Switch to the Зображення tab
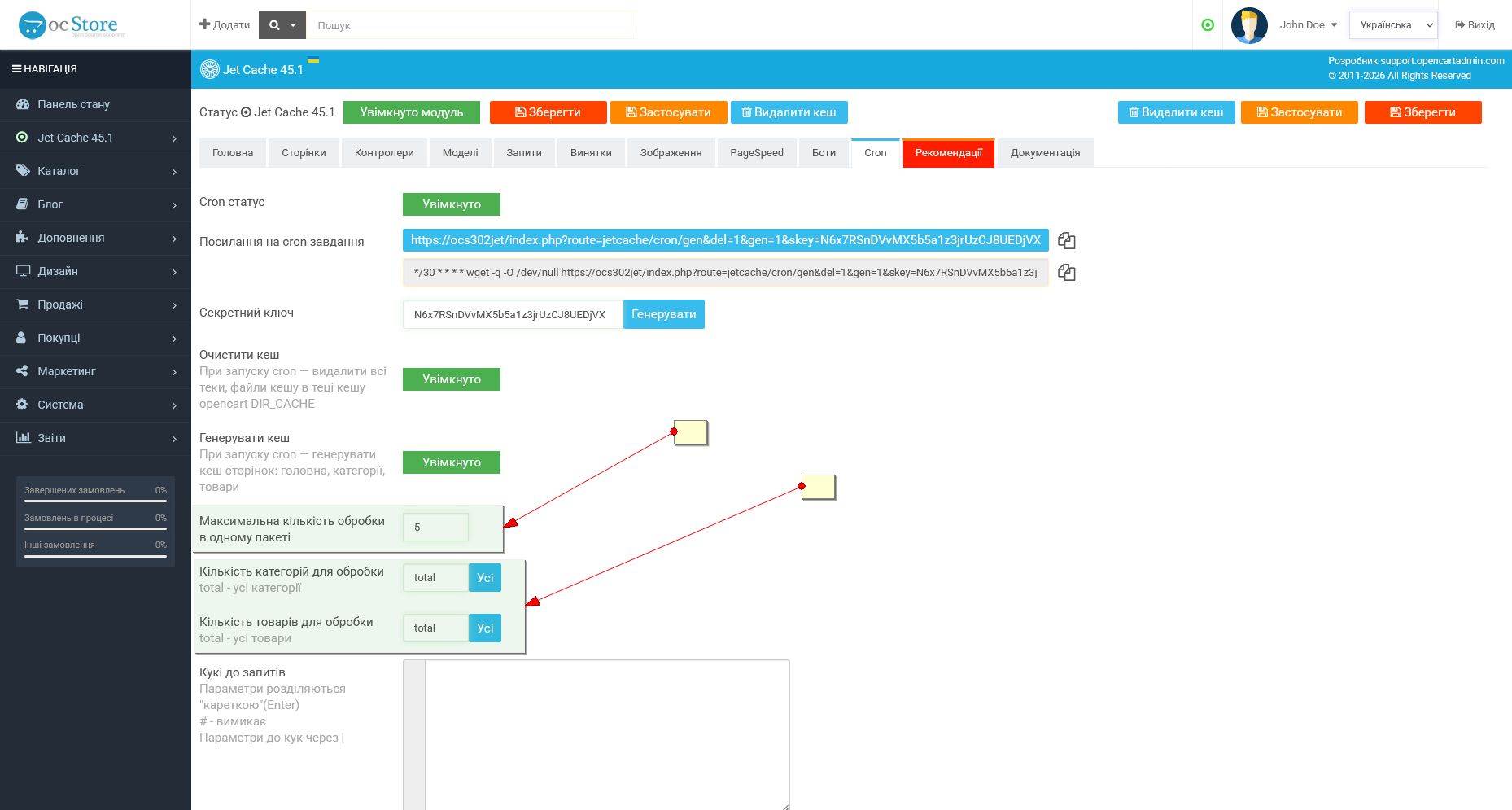 point(671,153)
